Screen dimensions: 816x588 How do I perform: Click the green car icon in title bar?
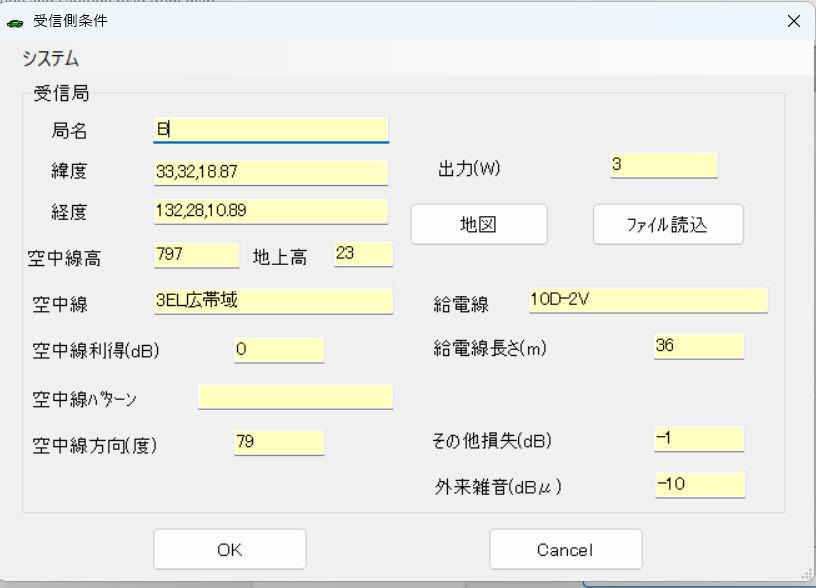click(x=15, y=22)
